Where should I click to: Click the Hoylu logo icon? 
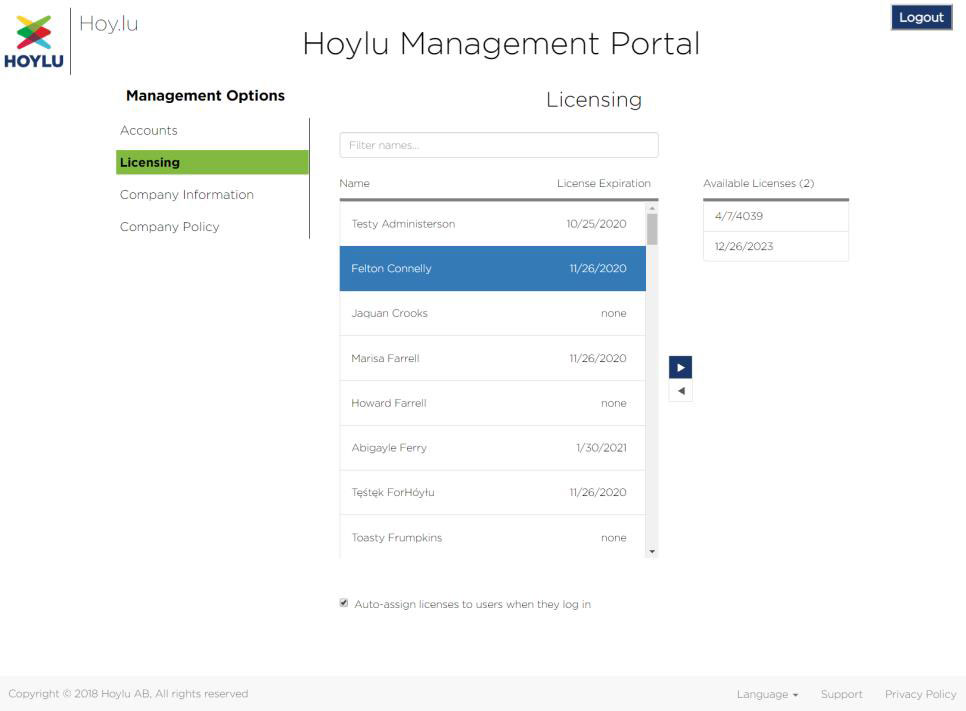pyautogui.click(x=34, y=41)
